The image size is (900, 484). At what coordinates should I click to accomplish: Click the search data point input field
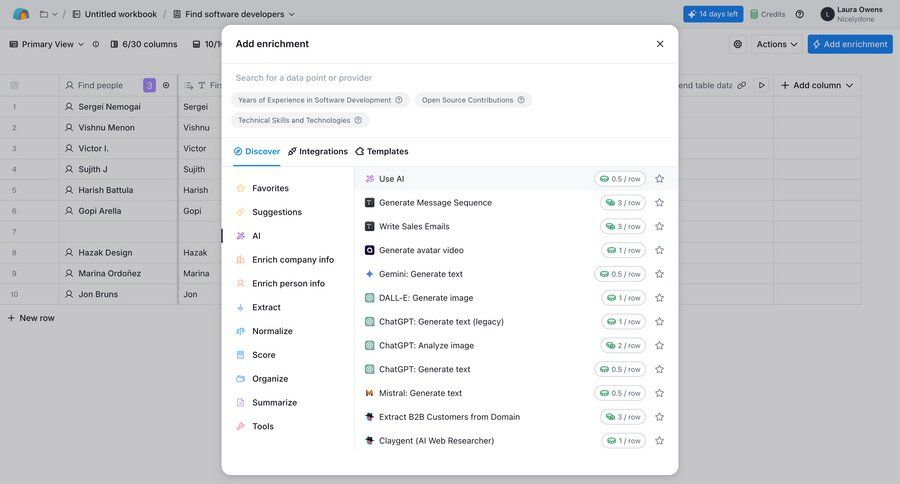coord(449,78)
